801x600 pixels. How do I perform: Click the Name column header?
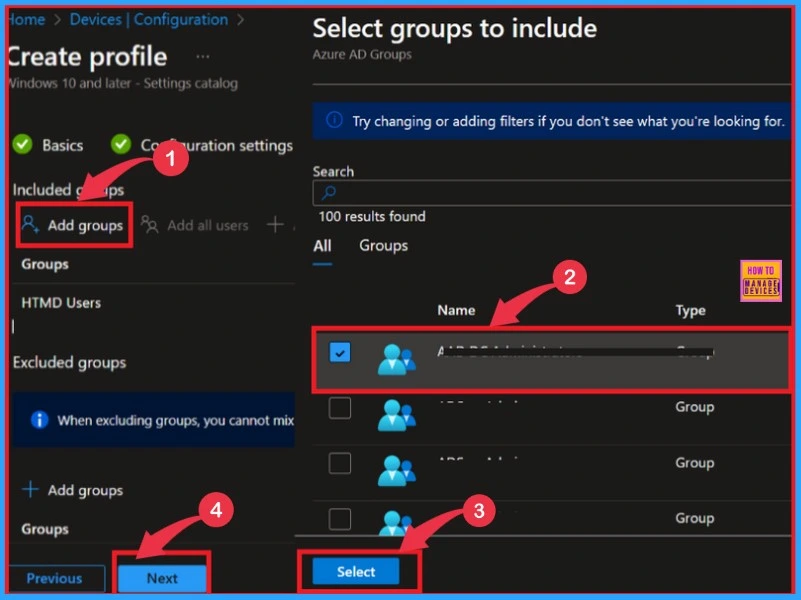[x=456, y=310]
